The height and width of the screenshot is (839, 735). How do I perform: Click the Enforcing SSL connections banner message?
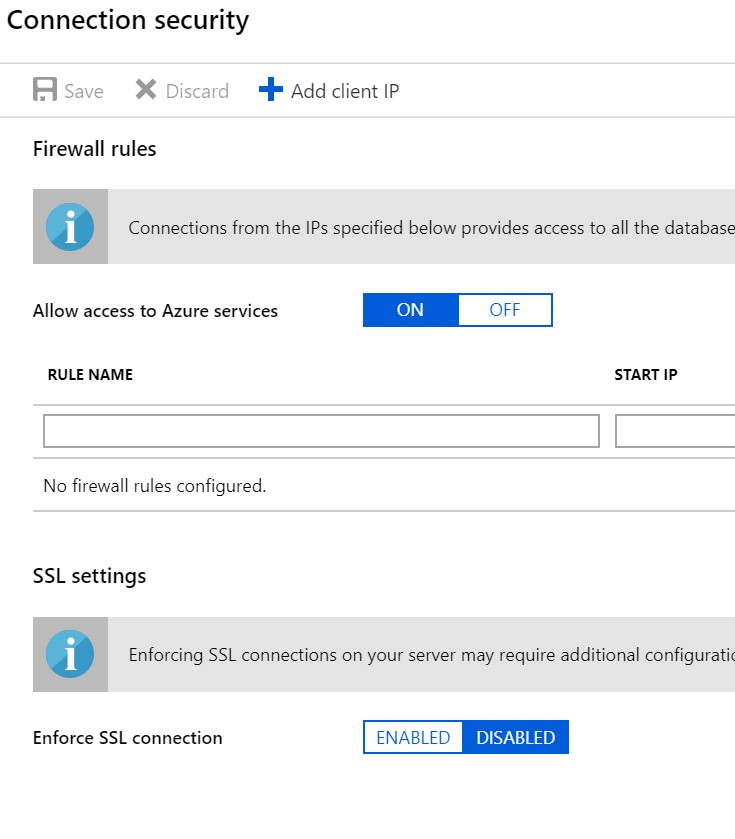coord(430,656)
